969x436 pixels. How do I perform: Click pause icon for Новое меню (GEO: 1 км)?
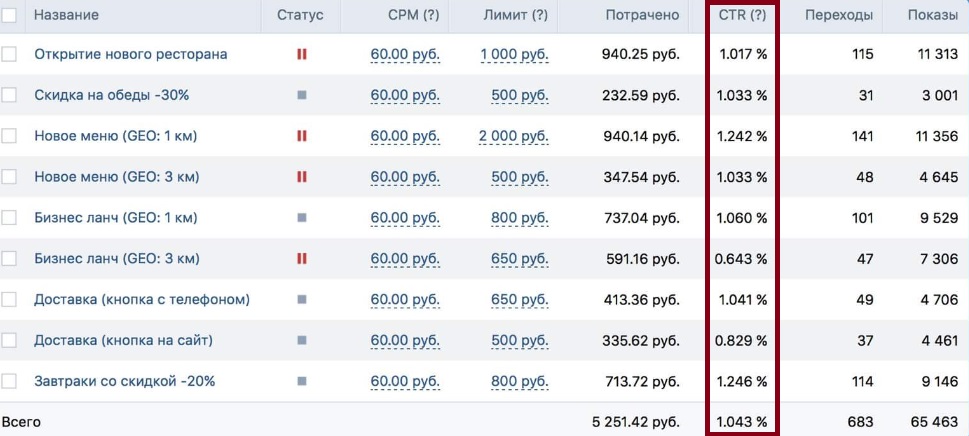[301, 136]
